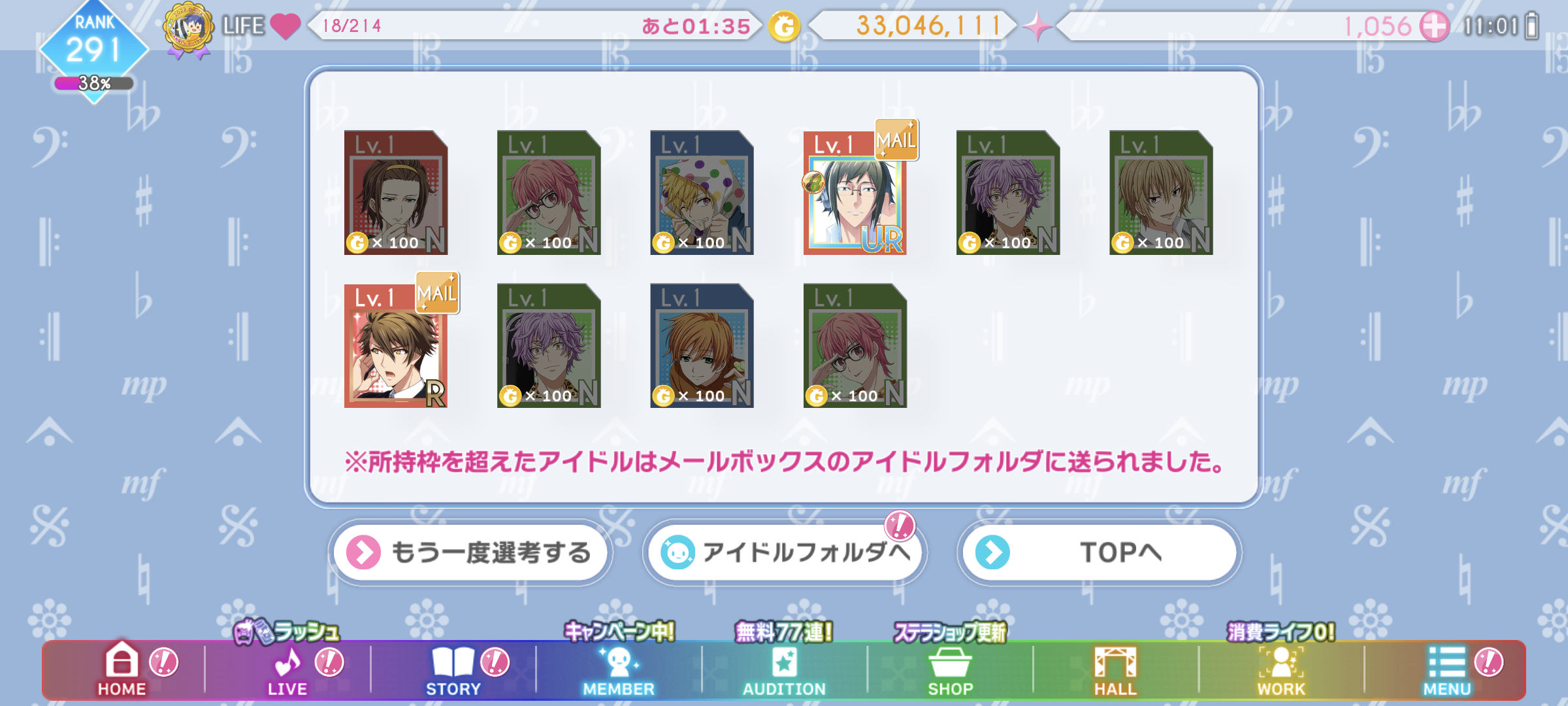This screenshot has width=1568, height=706.
Task: Open the MENU list icon
Action: (x=1447, y=662)
